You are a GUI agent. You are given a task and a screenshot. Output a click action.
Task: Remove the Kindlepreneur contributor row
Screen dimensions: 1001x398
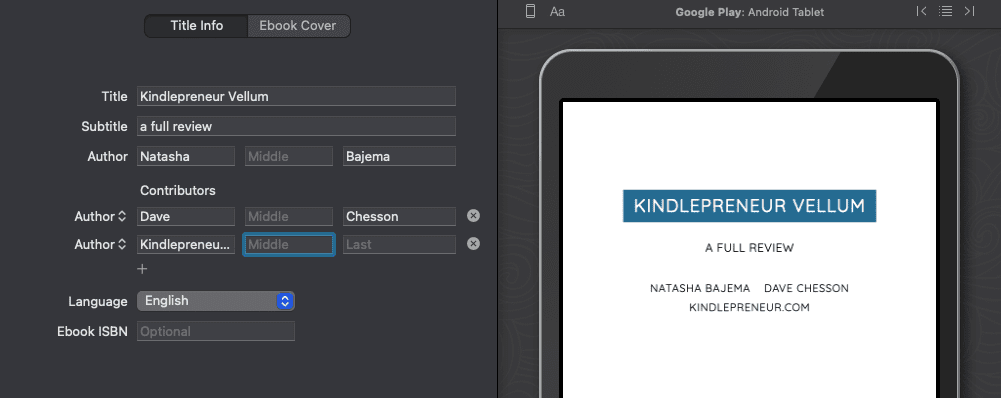473,243
